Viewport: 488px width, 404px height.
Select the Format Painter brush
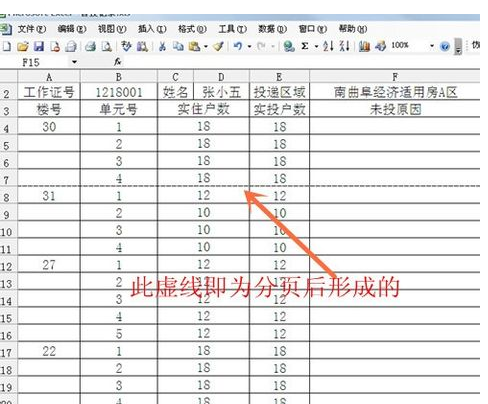(218, 46)
